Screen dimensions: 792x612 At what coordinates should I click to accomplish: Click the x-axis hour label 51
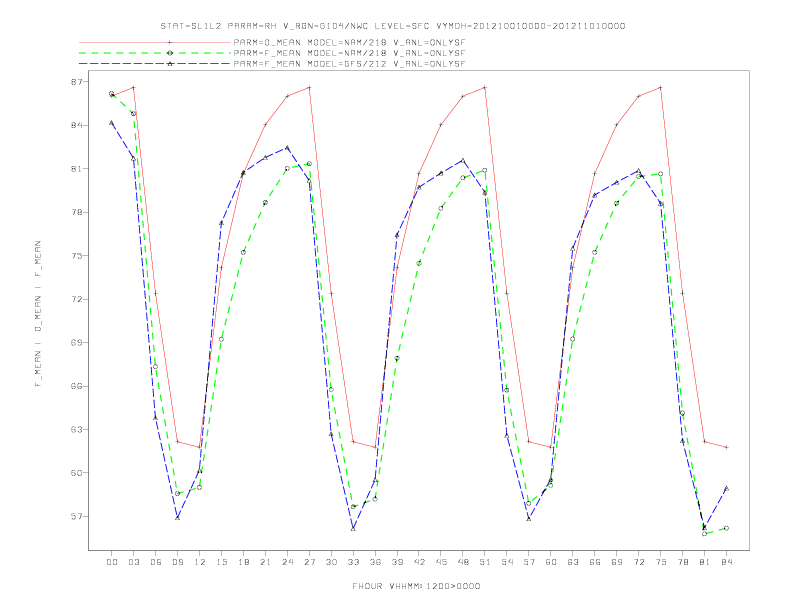pos(485,562)
